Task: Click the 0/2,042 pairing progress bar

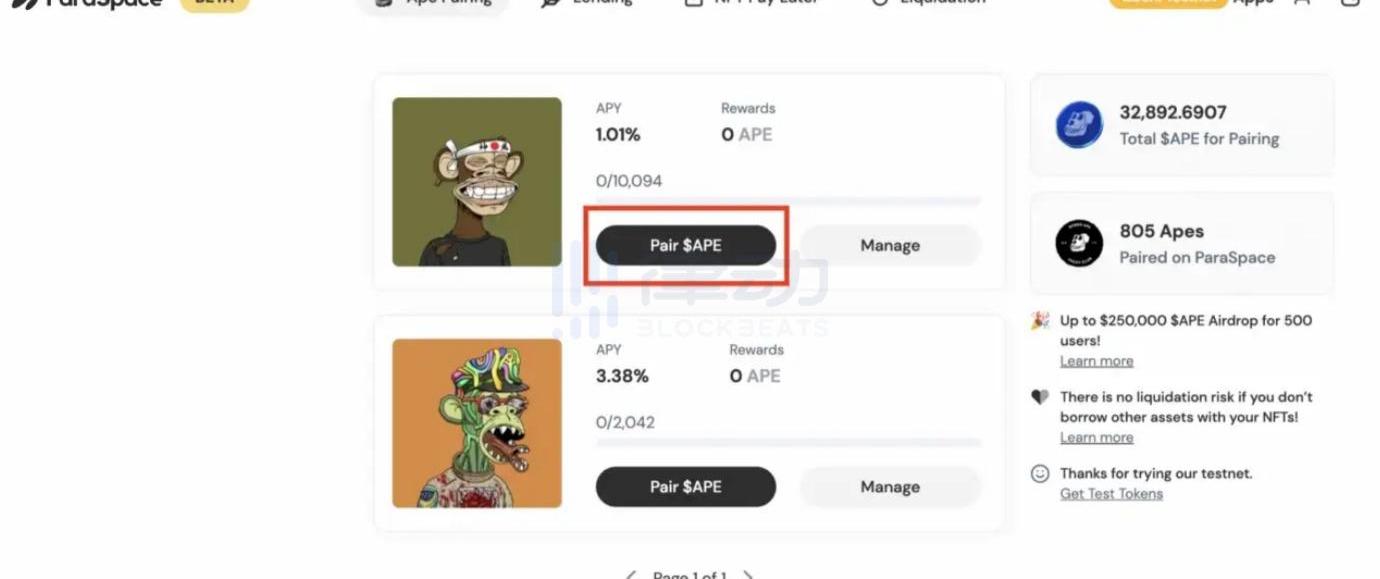Action: tap(788, 443)
